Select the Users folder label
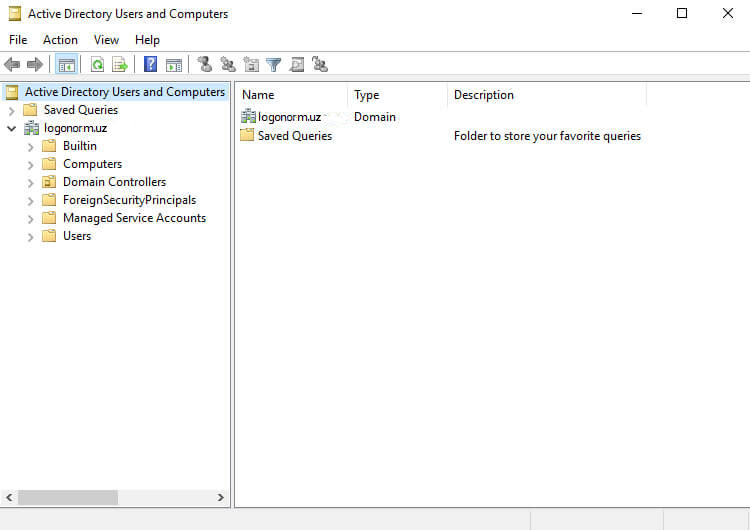Image resolution: width=750 pixels, height=530 pixels. coord(77,236)
